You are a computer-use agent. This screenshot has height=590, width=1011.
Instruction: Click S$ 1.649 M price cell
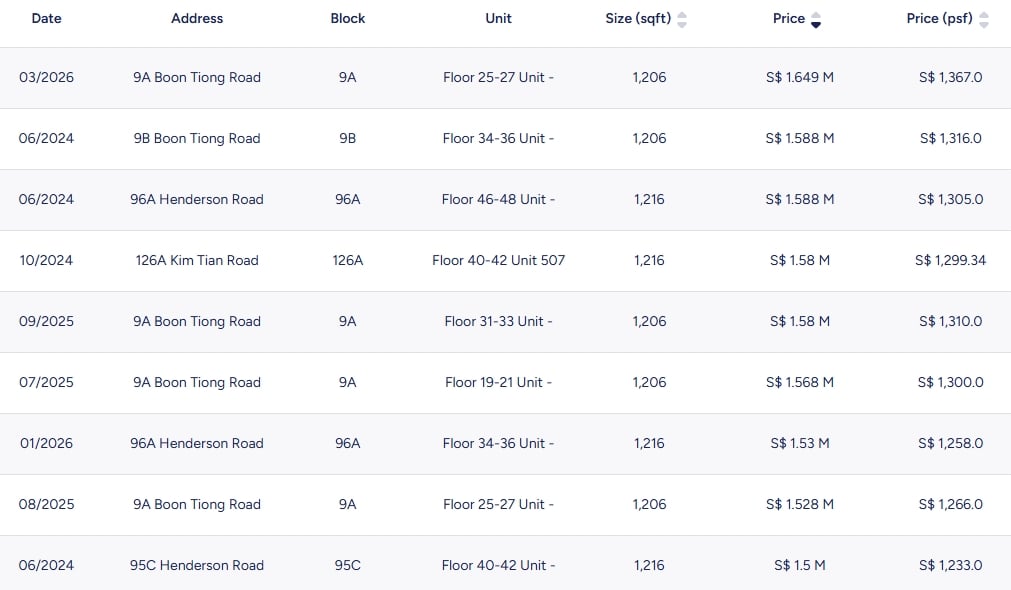(x=799, y=77)
